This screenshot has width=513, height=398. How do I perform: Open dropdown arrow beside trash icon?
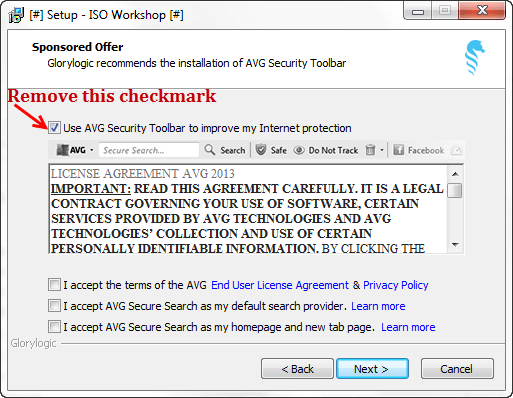pos(382,150)
